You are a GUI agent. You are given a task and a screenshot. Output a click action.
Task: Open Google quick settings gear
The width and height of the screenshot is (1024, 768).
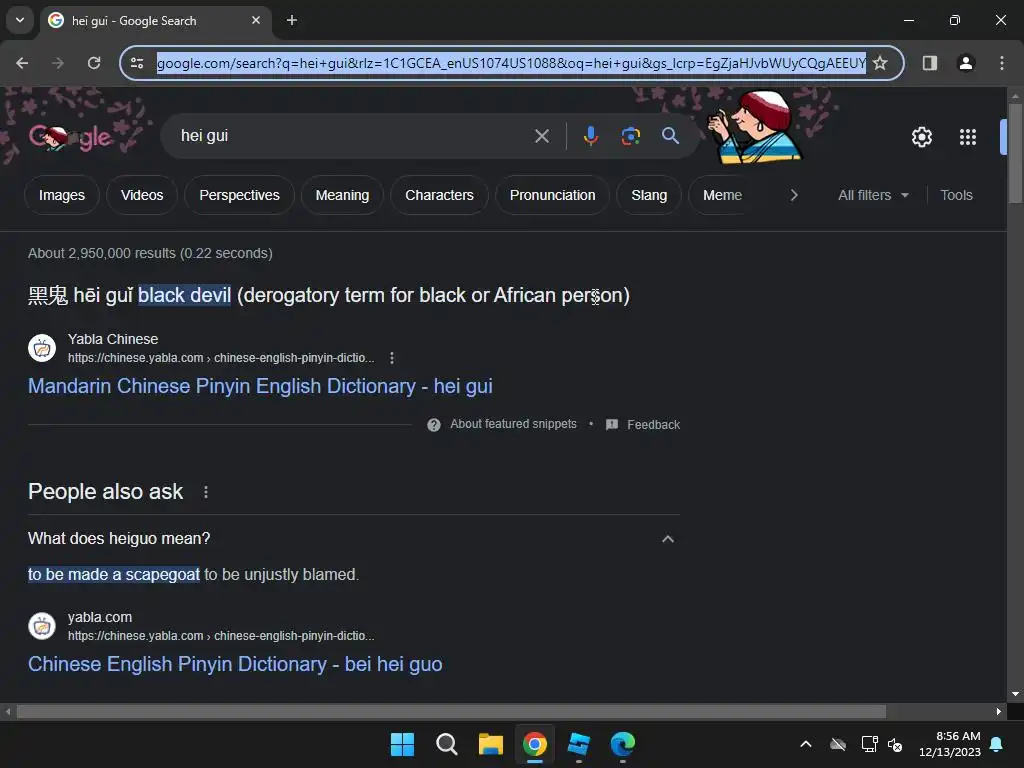pos(921,137)
